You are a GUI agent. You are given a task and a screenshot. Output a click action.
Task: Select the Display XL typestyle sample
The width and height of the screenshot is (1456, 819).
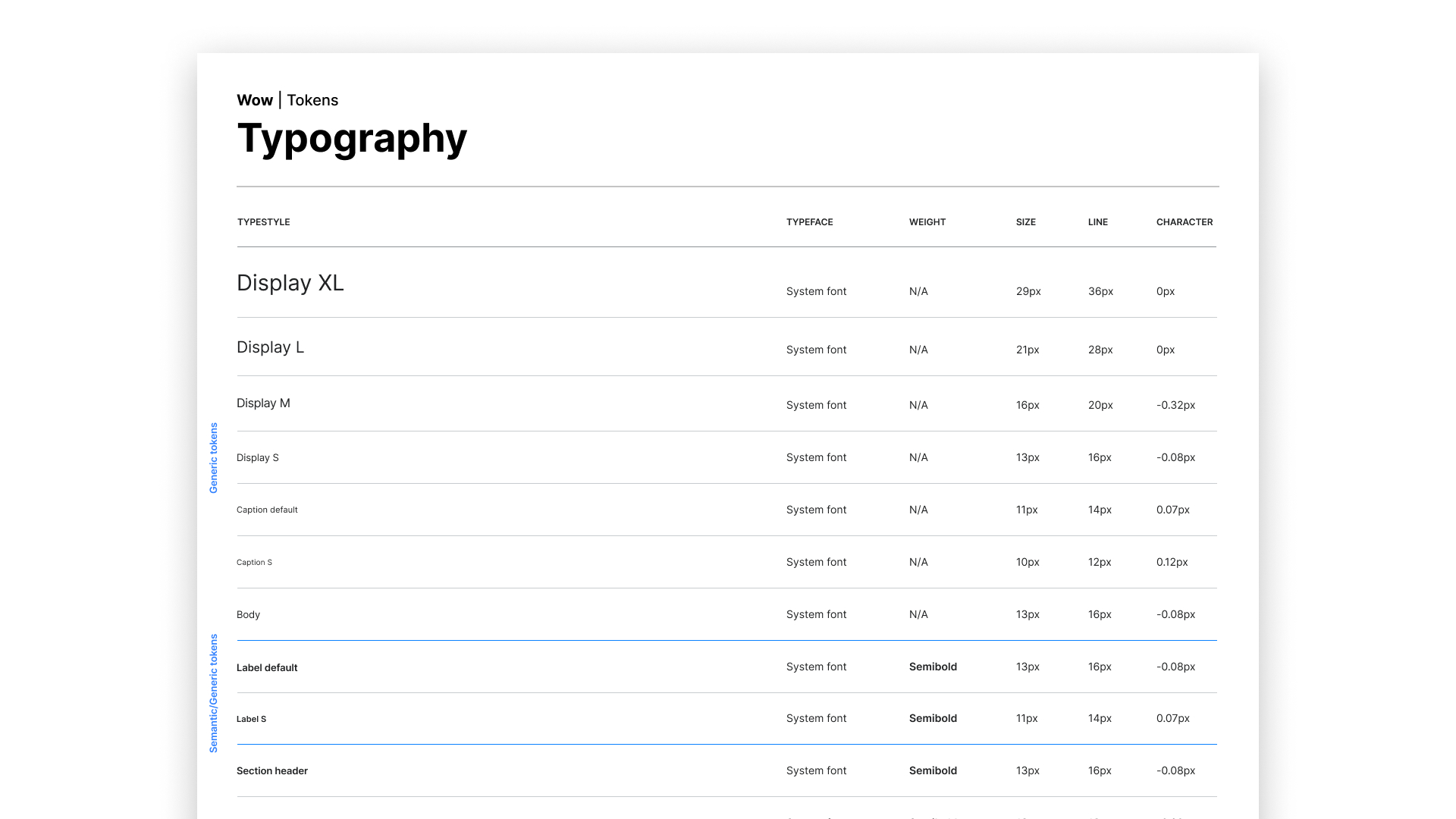point(290,283)
